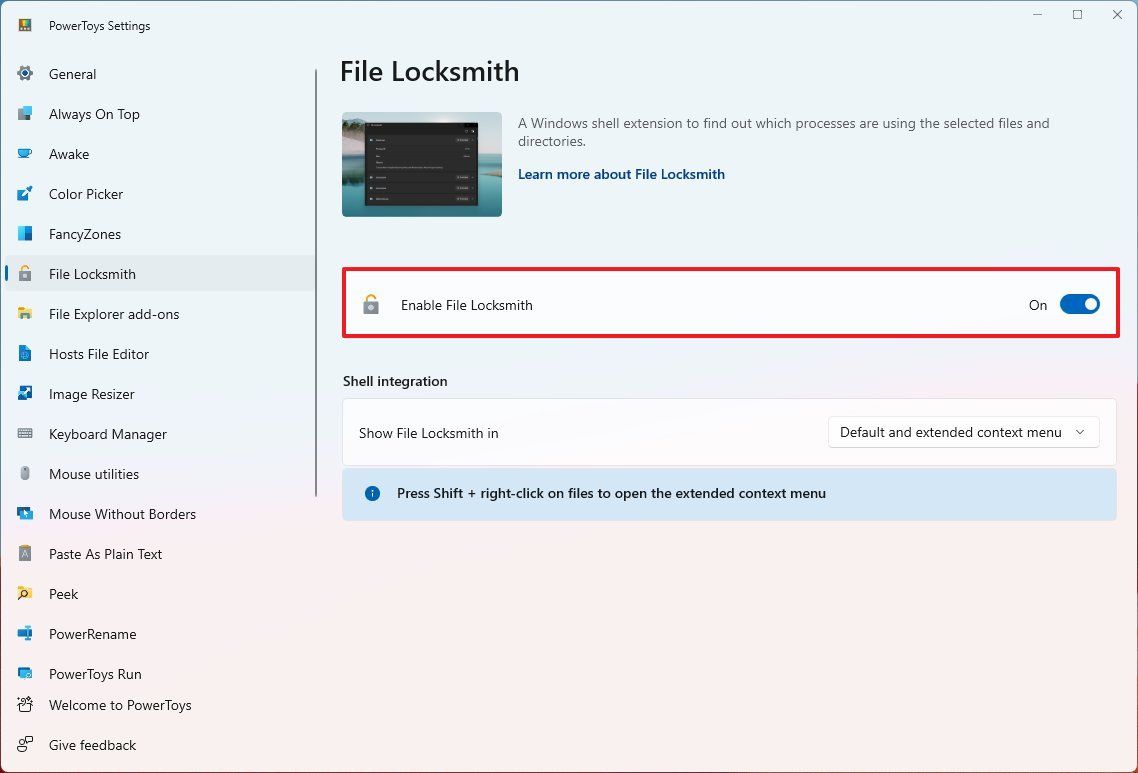Image resolution: width=1138 pixels, height=773 pixels.
Task: Click the Color Picker icon
Action: pos(25,193)
